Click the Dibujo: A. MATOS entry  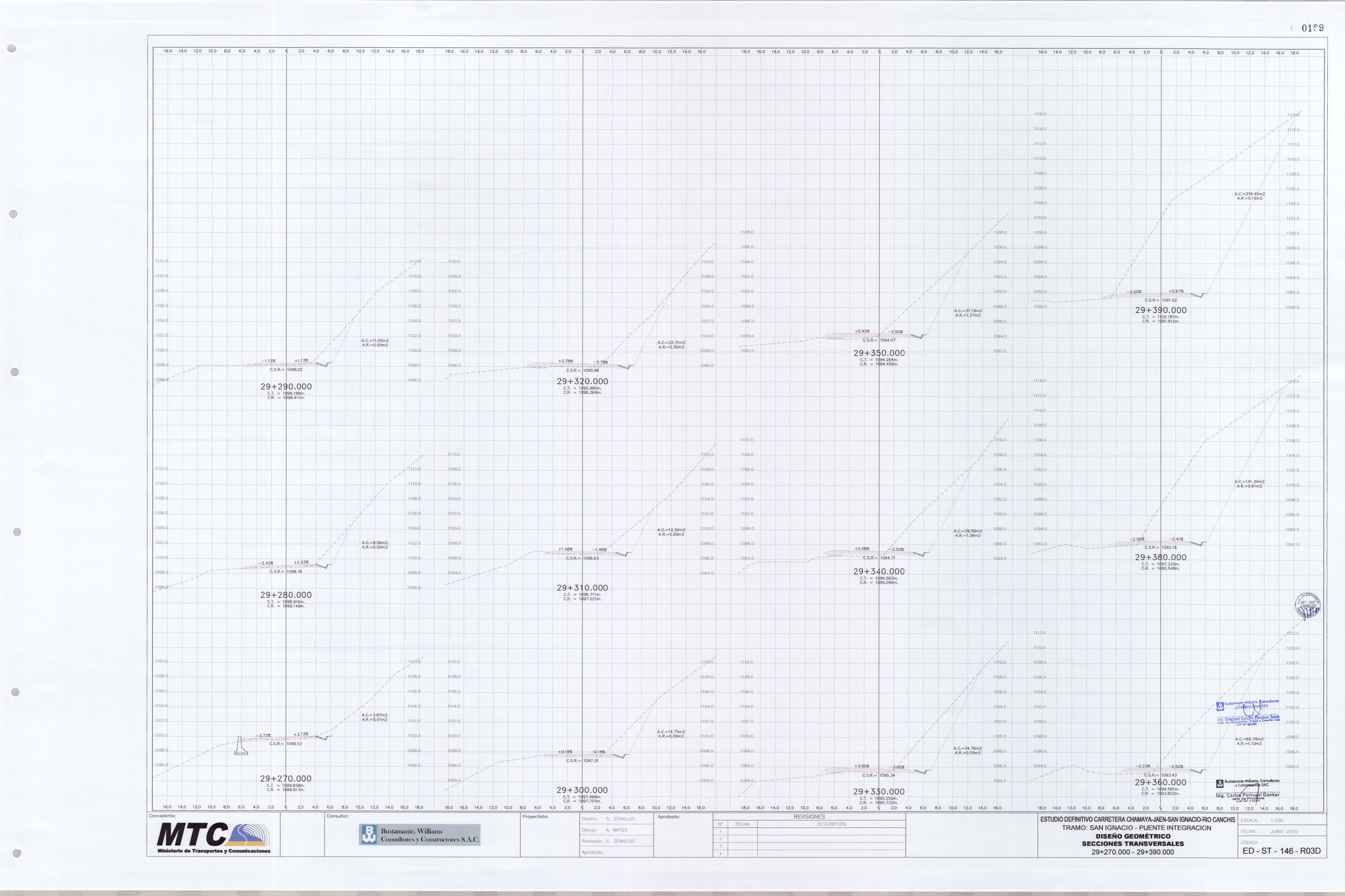coord(604,830)
